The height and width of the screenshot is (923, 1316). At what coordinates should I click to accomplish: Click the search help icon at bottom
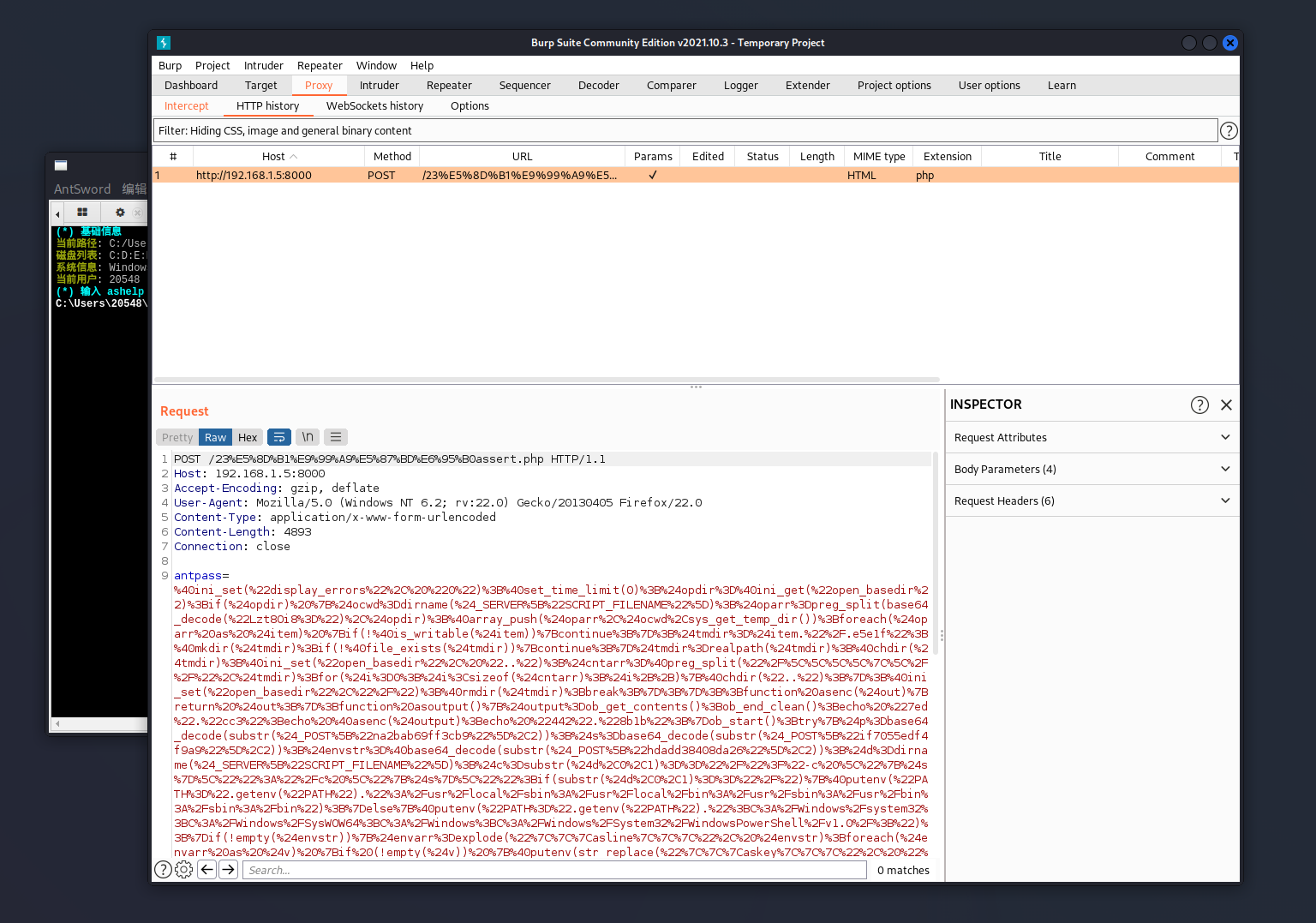(163, 870)
